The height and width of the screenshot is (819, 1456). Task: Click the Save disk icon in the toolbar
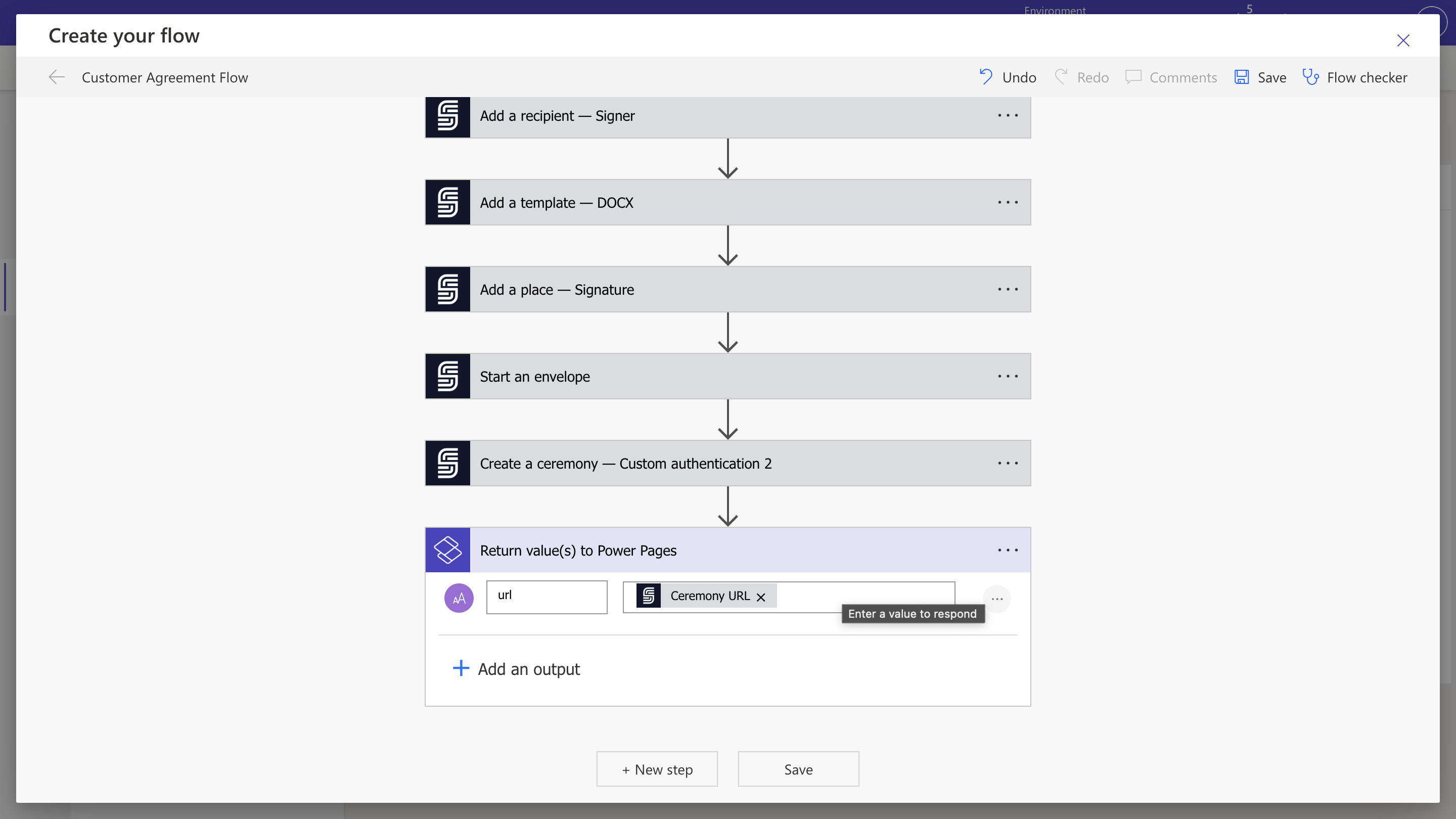(1241, 77)
